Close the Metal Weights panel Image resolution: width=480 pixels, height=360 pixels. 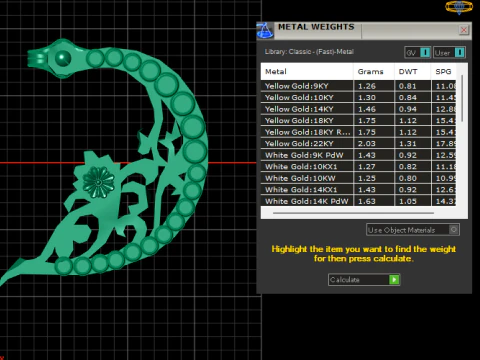coord(464,30)
